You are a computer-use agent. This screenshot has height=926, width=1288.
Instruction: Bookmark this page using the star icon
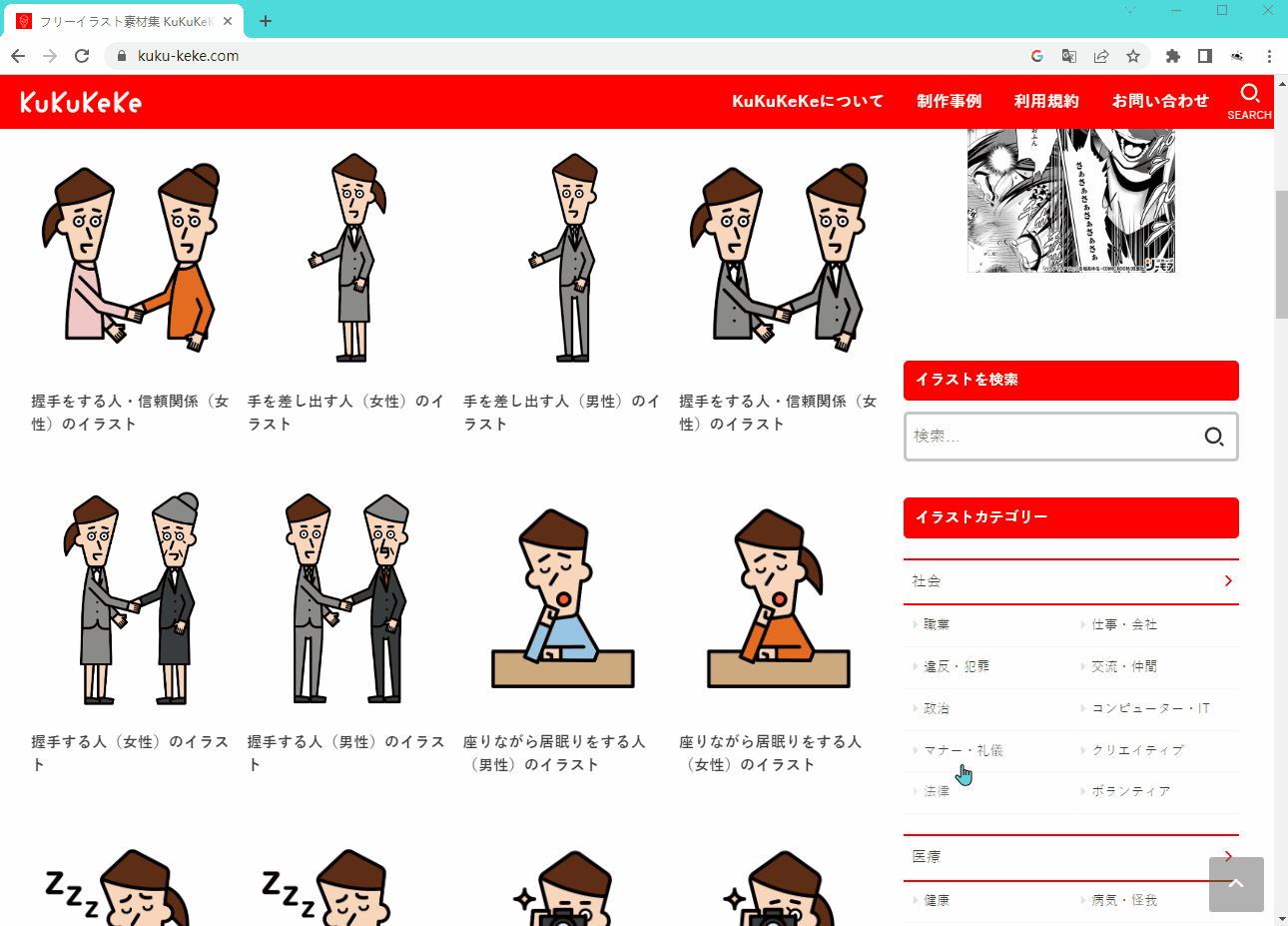click(x=1133, y=56)
